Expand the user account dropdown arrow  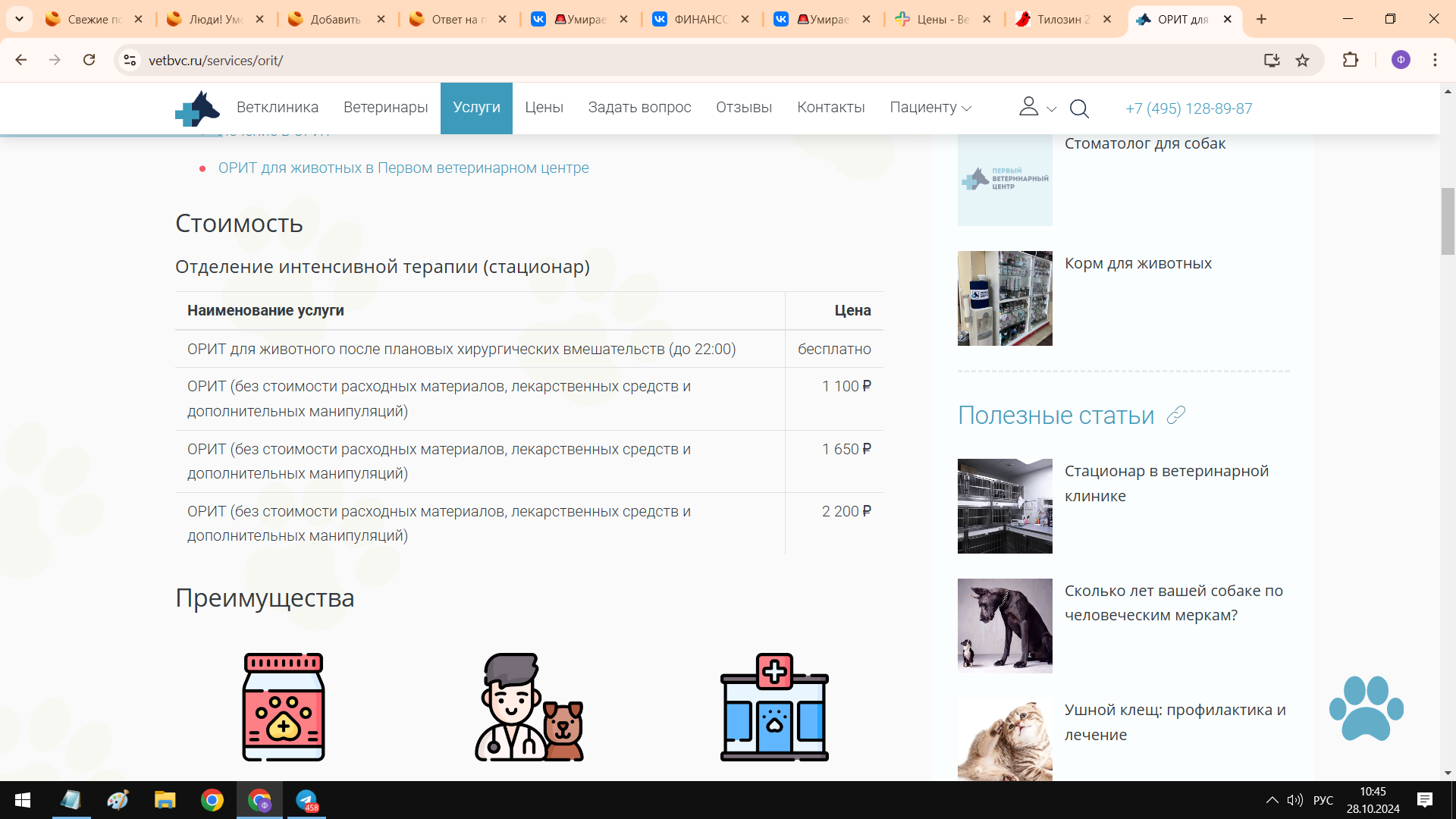(1052, 109)
